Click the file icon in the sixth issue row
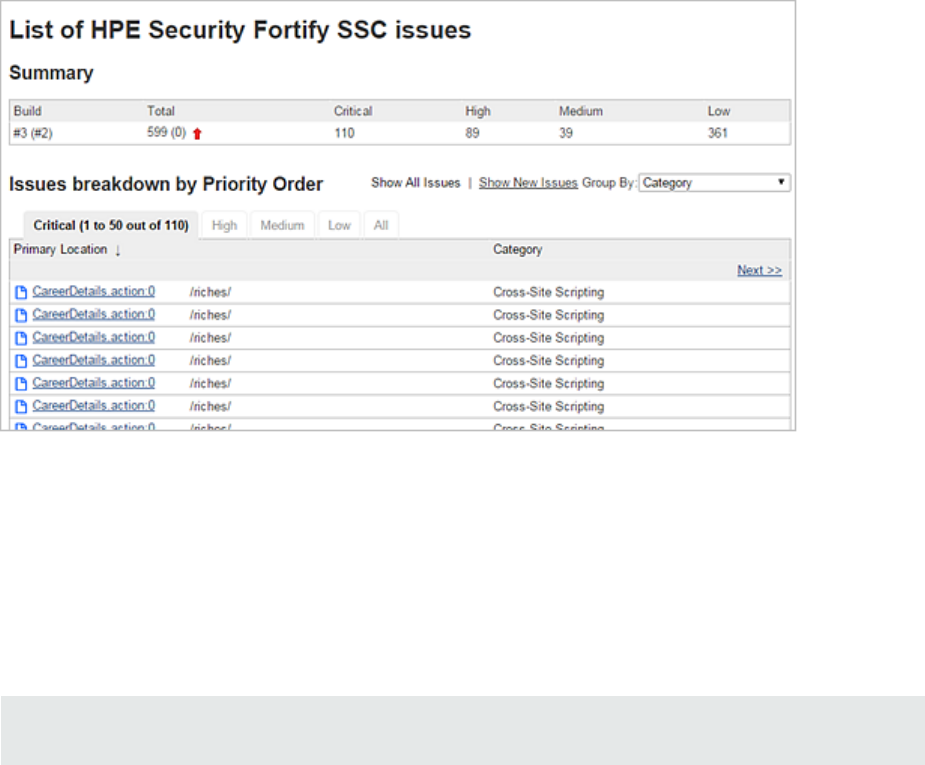Image resolution: width=925 pixels, height=765 pixels. [x=21, y=407]
